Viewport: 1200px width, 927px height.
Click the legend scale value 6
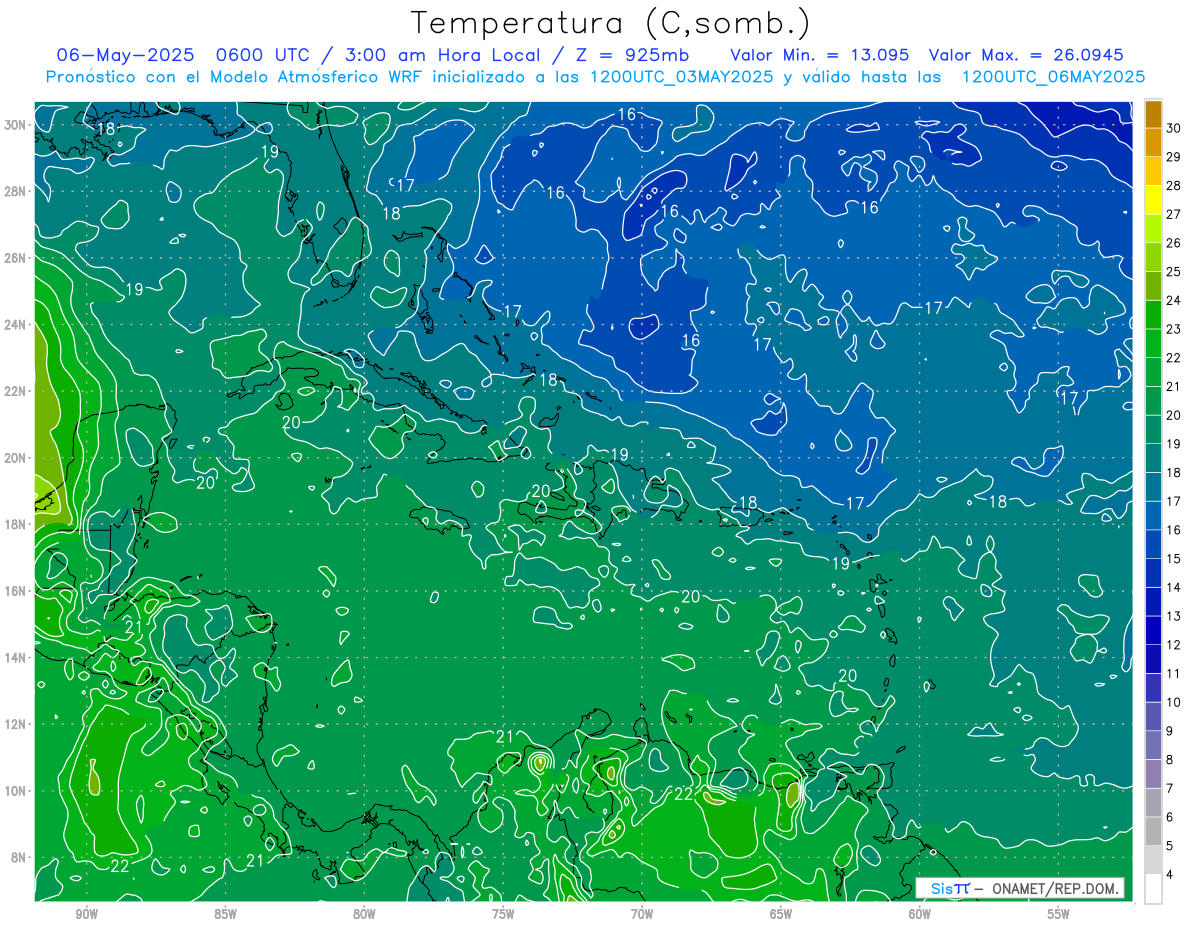point(1170,817)
